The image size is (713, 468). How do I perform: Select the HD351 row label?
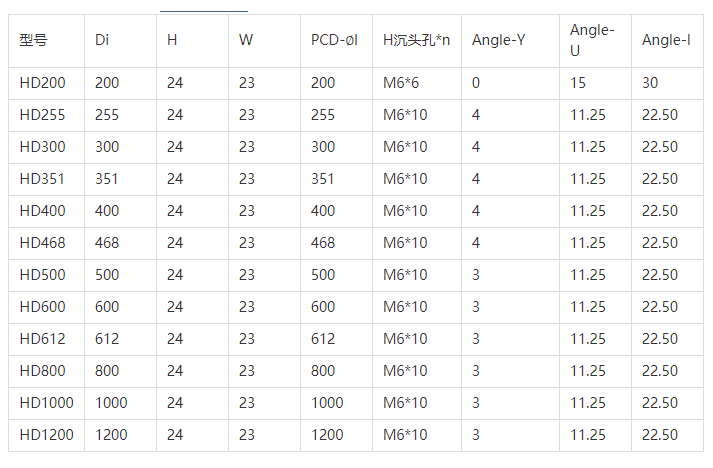42,179
